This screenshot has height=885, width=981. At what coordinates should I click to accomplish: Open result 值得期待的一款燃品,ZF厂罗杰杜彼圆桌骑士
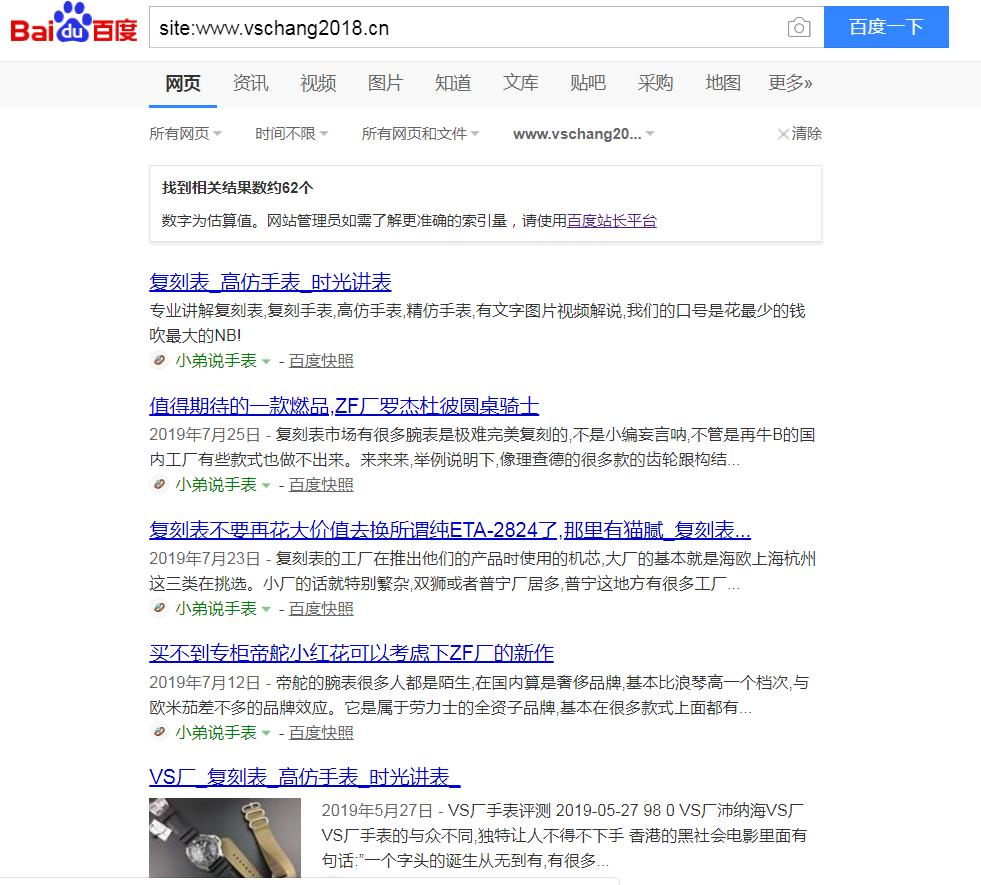344,406
